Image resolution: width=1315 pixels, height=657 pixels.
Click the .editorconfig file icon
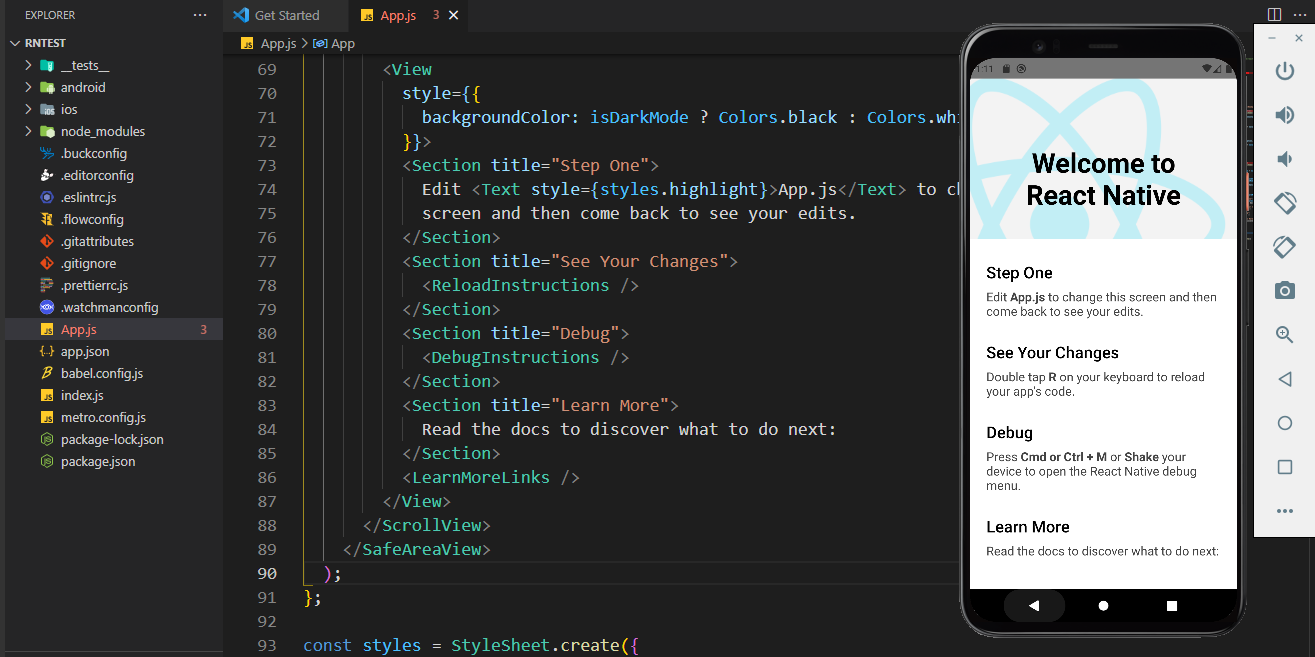tap(47, 175)
